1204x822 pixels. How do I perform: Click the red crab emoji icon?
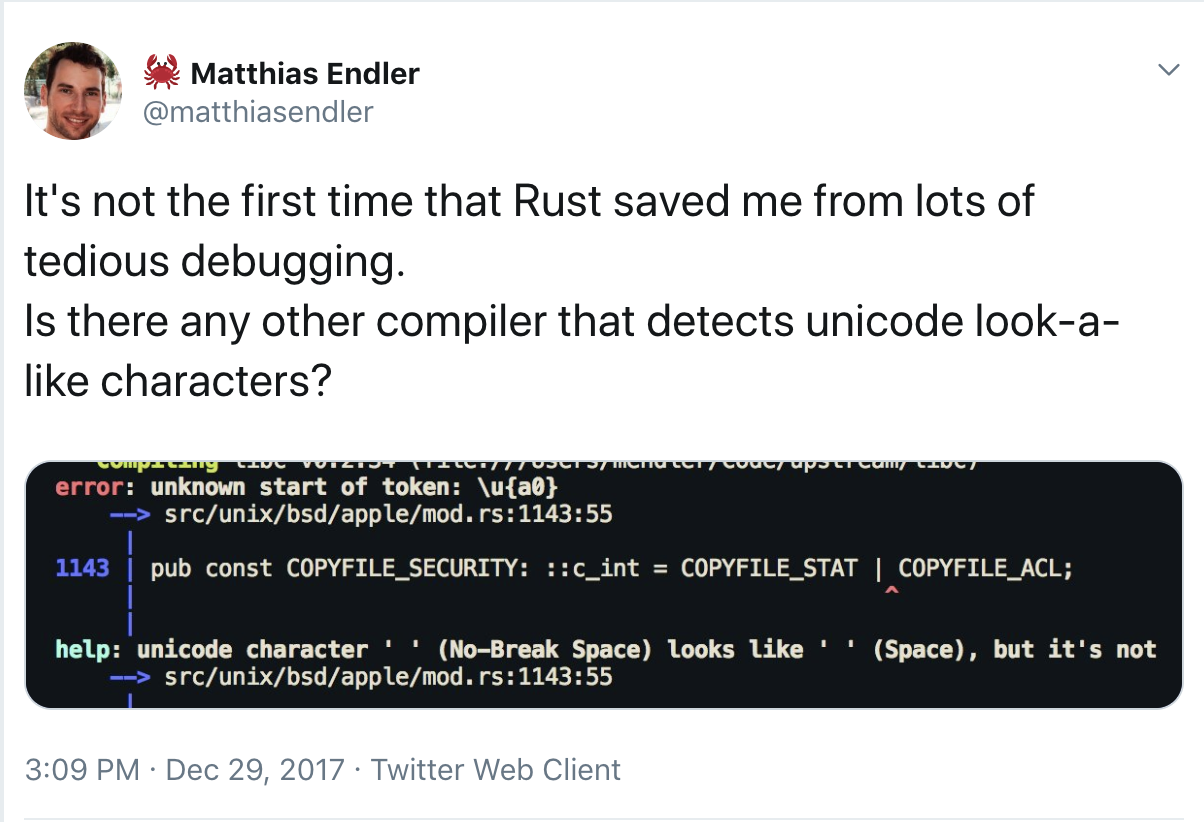(x=162, y=72)
